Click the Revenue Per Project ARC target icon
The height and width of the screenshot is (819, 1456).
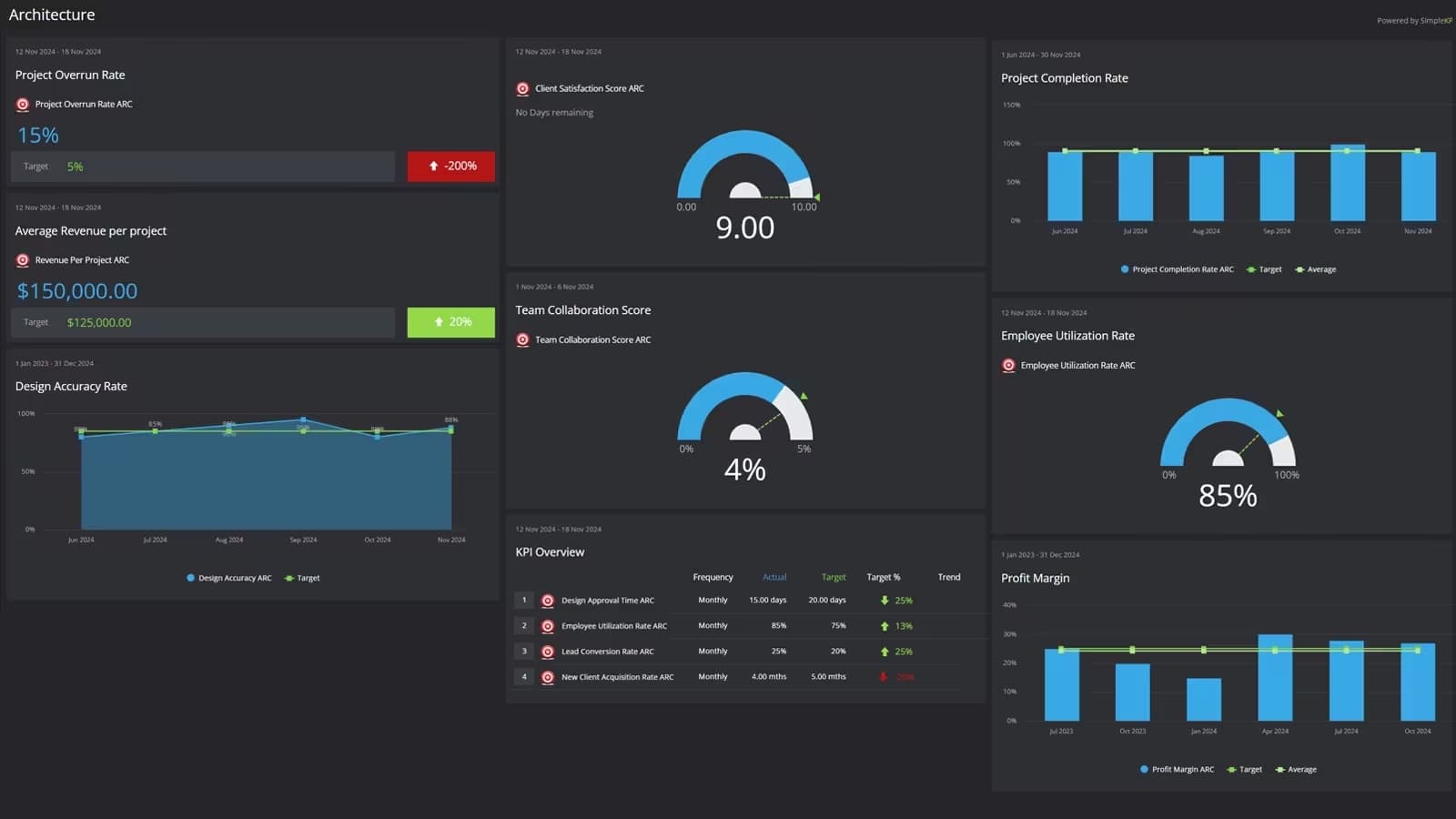pos(23,260)
